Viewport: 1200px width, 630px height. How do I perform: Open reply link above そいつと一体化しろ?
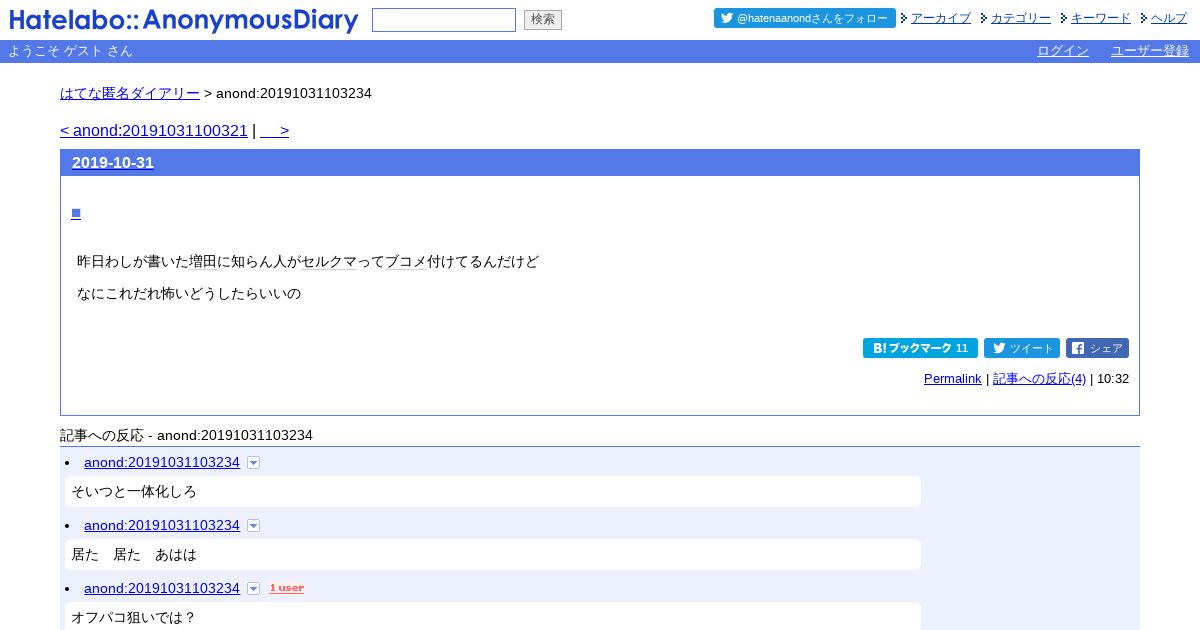162,462
